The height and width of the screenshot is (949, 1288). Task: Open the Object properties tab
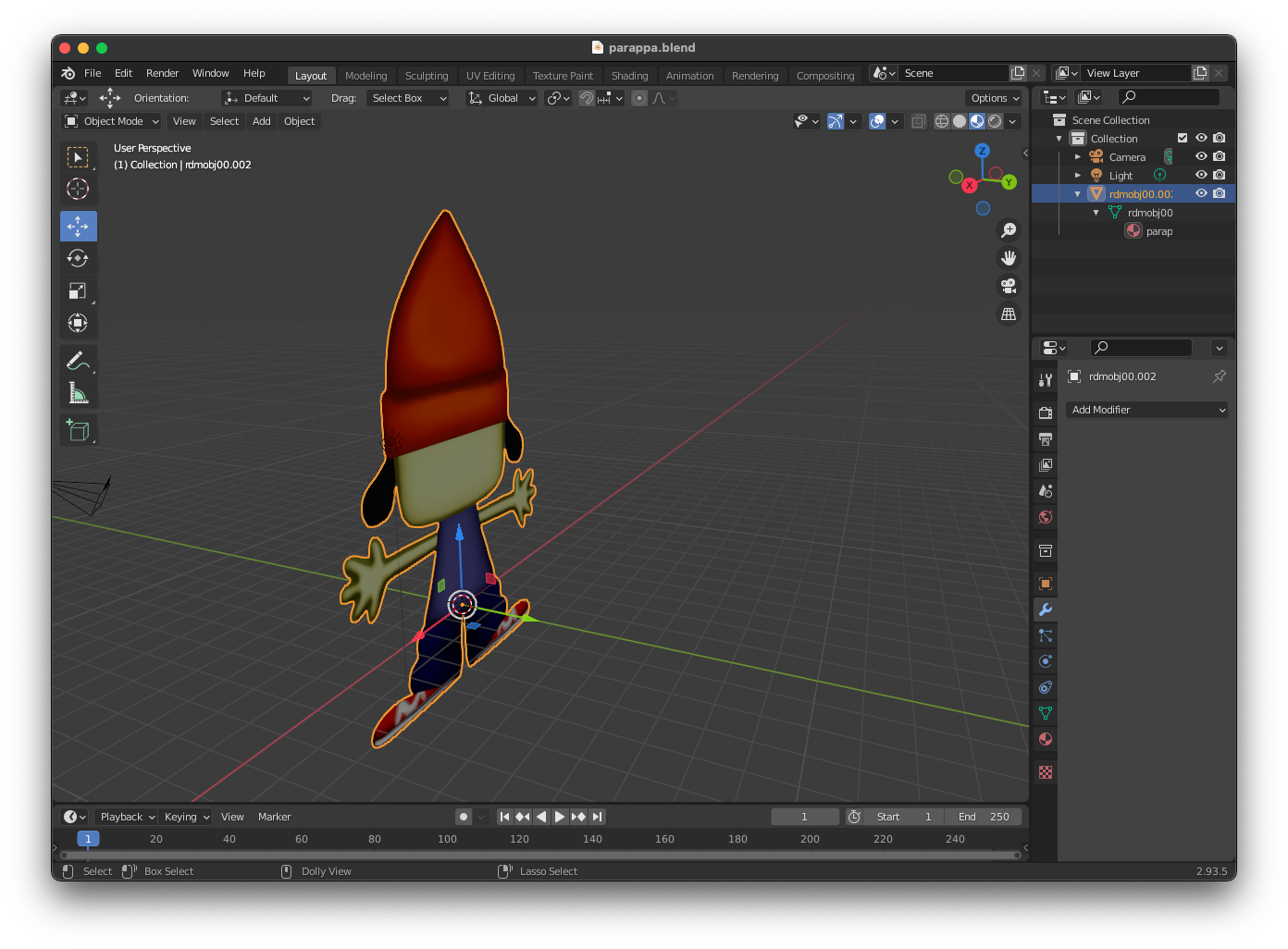[1046, 584]
